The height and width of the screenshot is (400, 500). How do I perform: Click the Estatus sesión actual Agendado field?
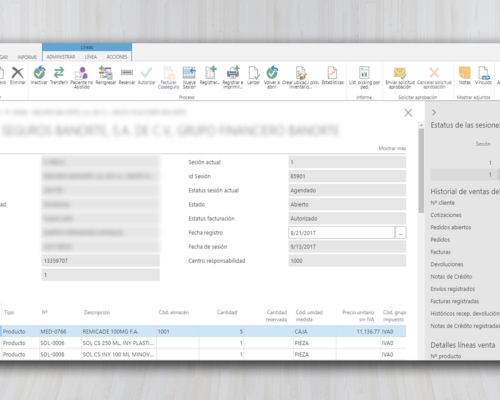coord(347,190)
